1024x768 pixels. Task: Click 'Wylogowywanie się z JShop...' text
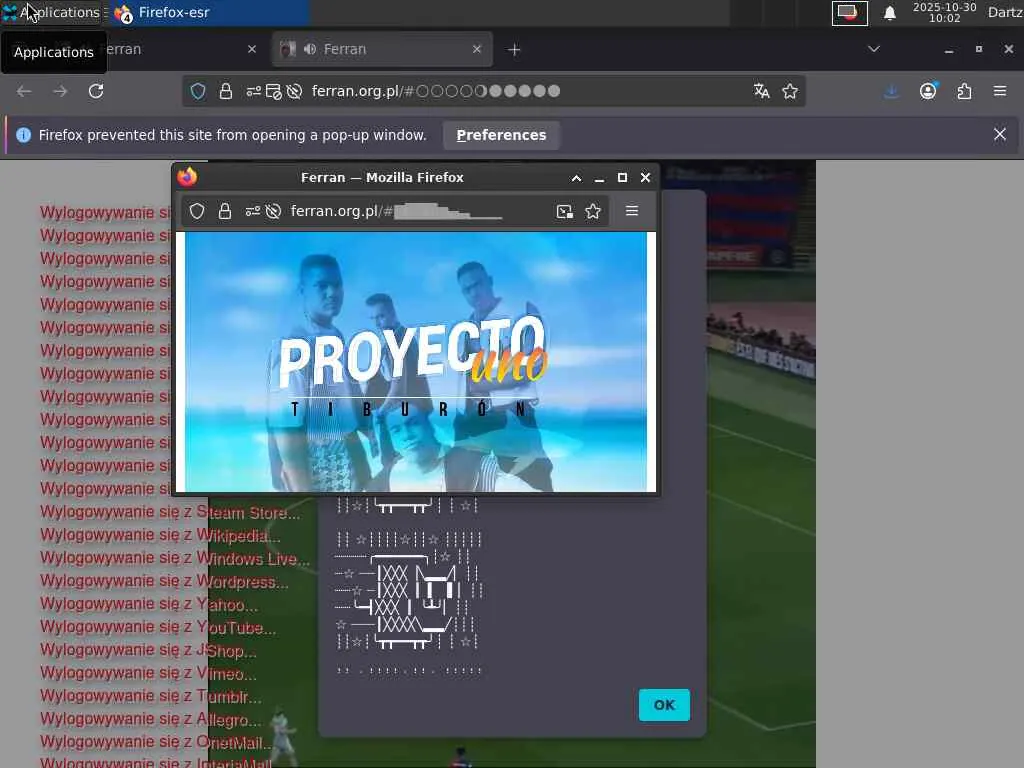tap(148, 650)
